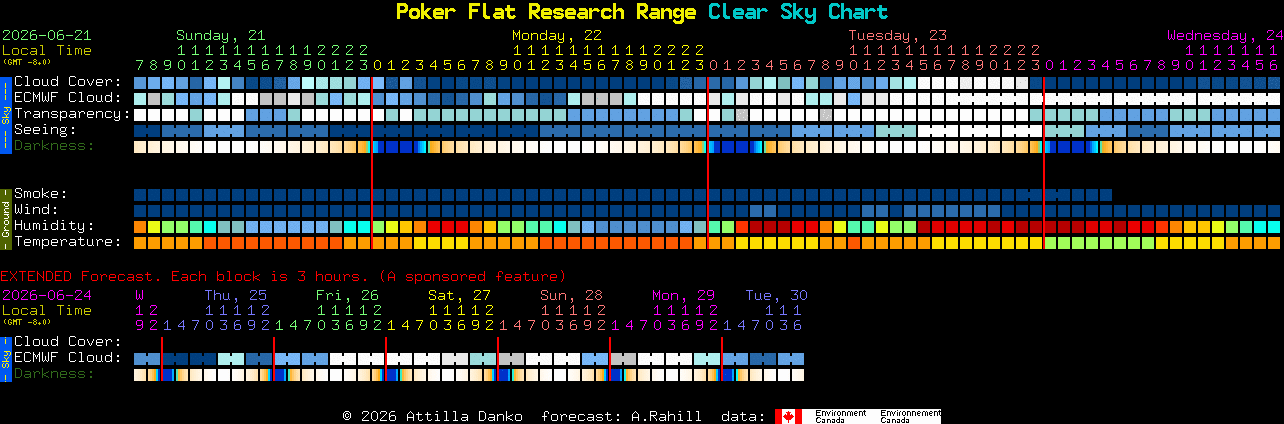Select the Monday, 22 day header
Image resolution: width=1284 pixels, height=424 pixels.
[557, 35]
